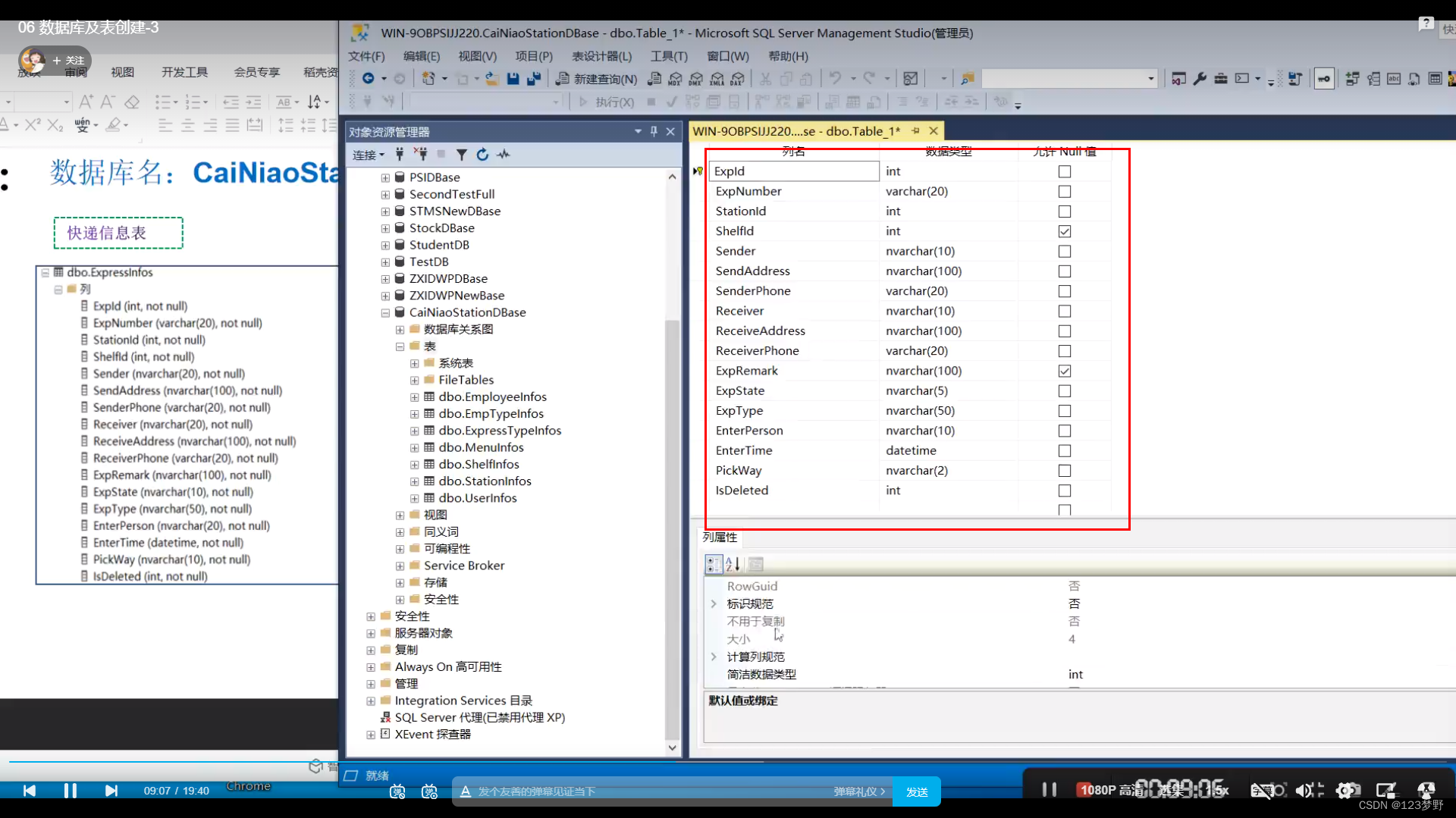Toggle Allow Nulls checkbox for Sender
Viewport: 1456px width, 818px height.
coord(1065,251)
